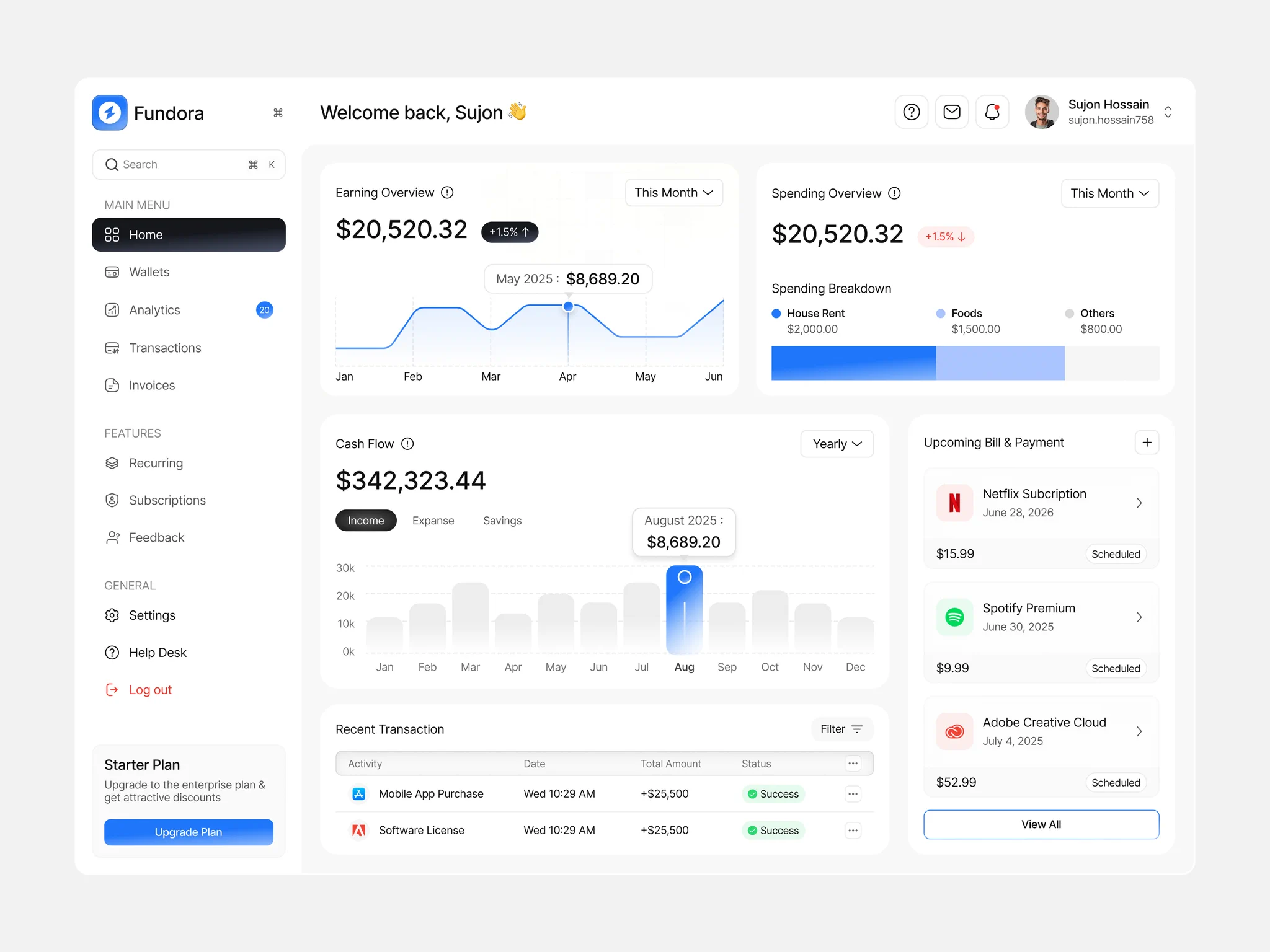This screenshot has height=952, width=1270.
Task: Open the notifications bell icon
Action: click(x=992, y=112)
